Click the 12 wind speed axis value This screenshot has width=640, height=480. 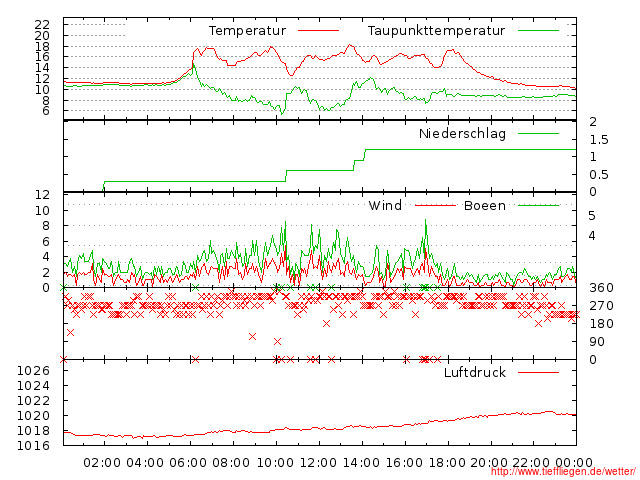pos(42,195)
